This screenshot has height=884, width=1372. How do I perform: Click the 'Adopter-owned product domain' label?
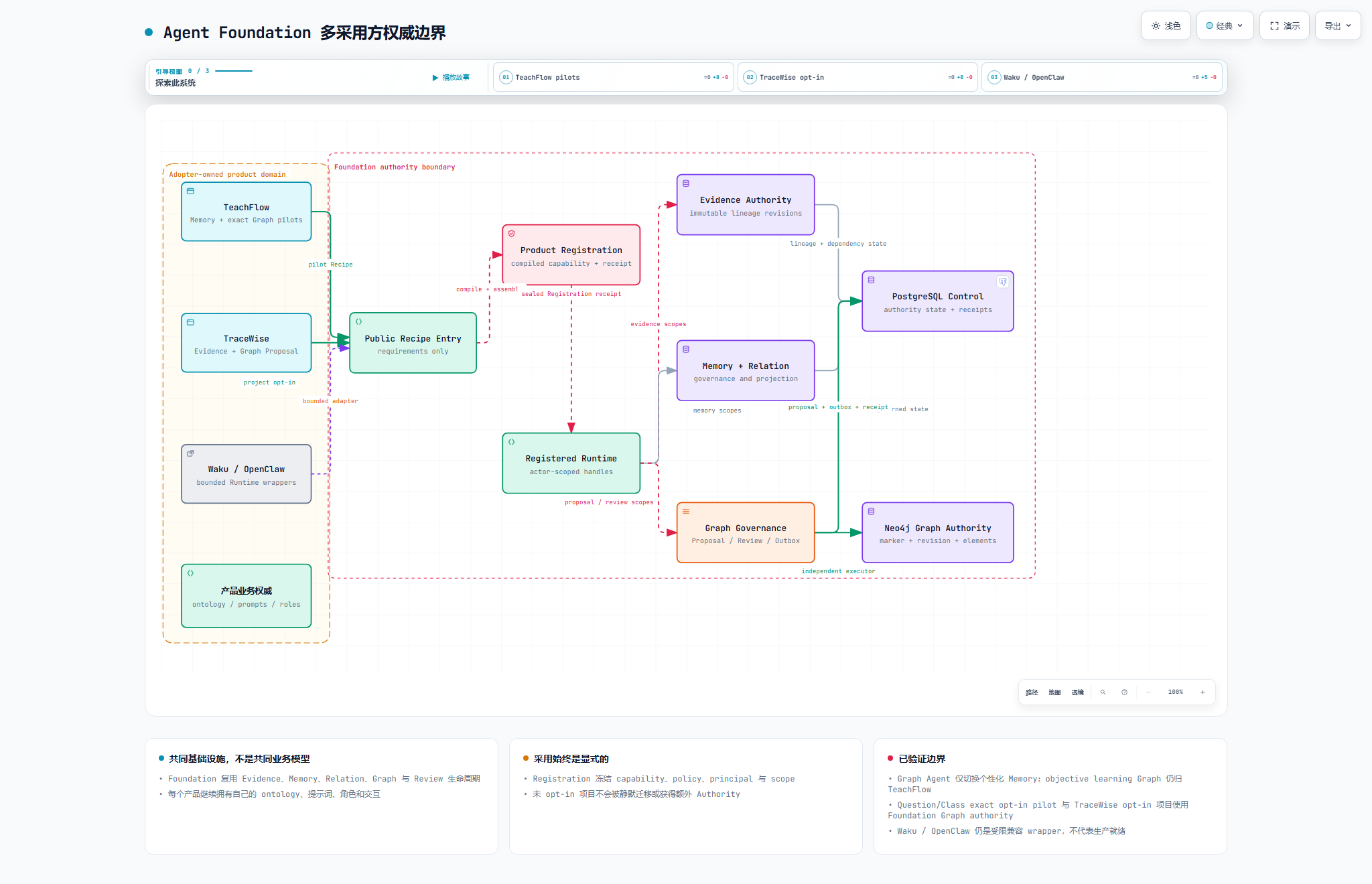click(227, 175)
